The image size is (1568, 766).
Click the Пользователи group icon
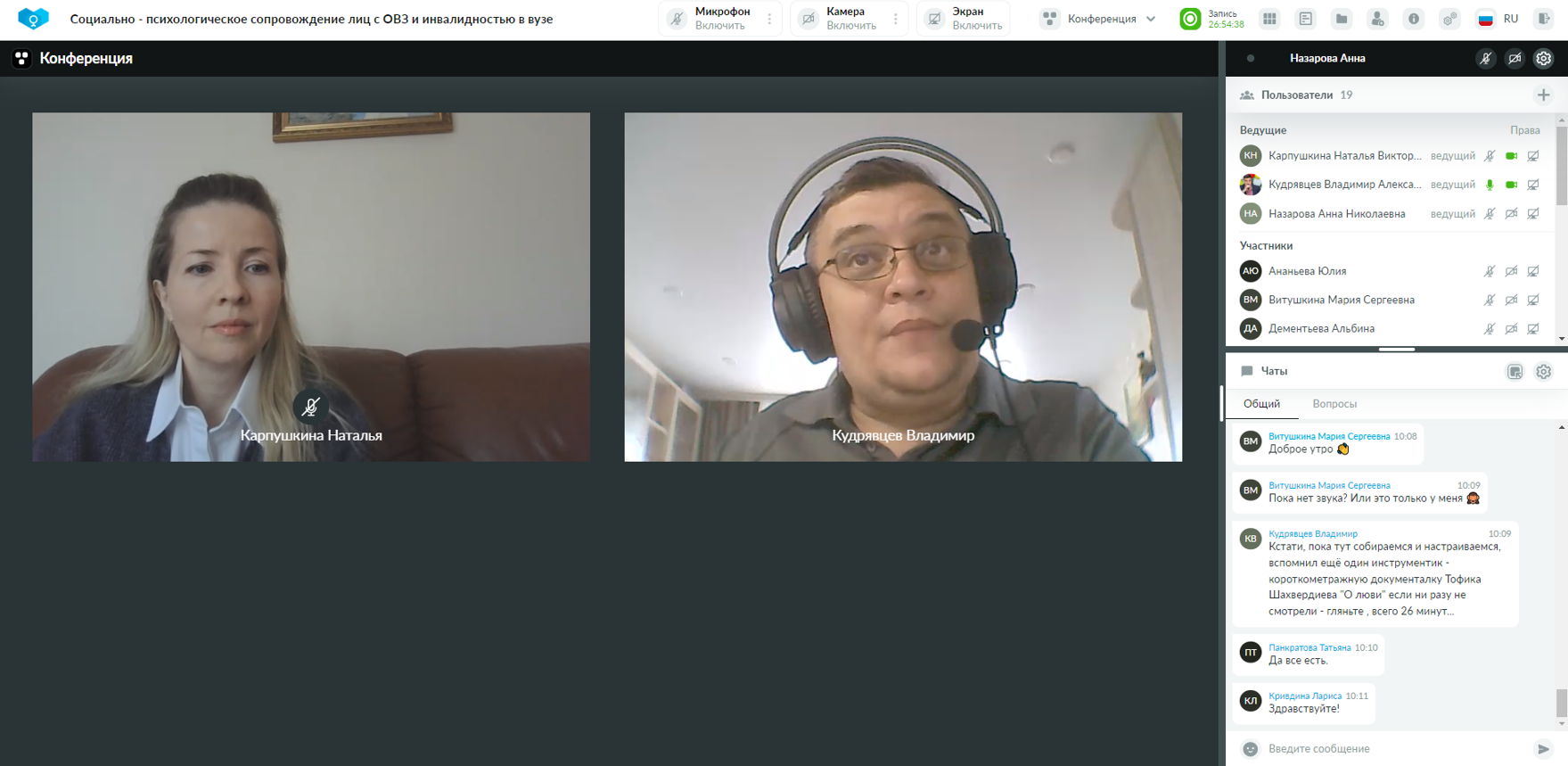(x=1247, y=95)
